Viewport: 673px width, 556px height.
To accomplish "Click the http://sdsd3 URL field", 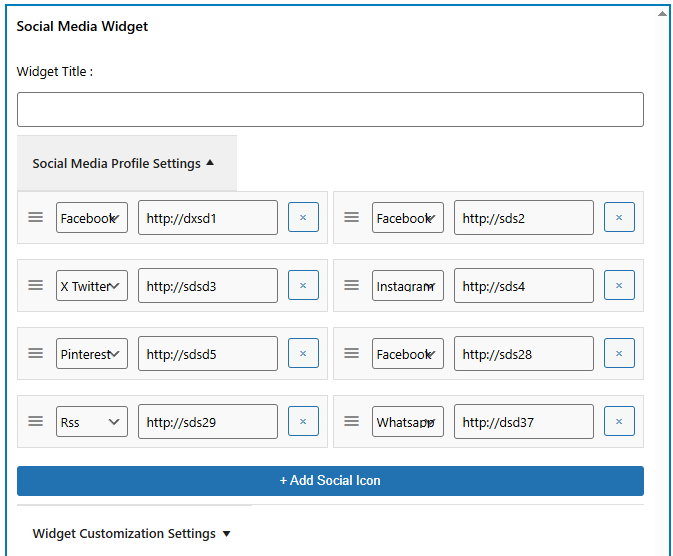I will [208, 286].
